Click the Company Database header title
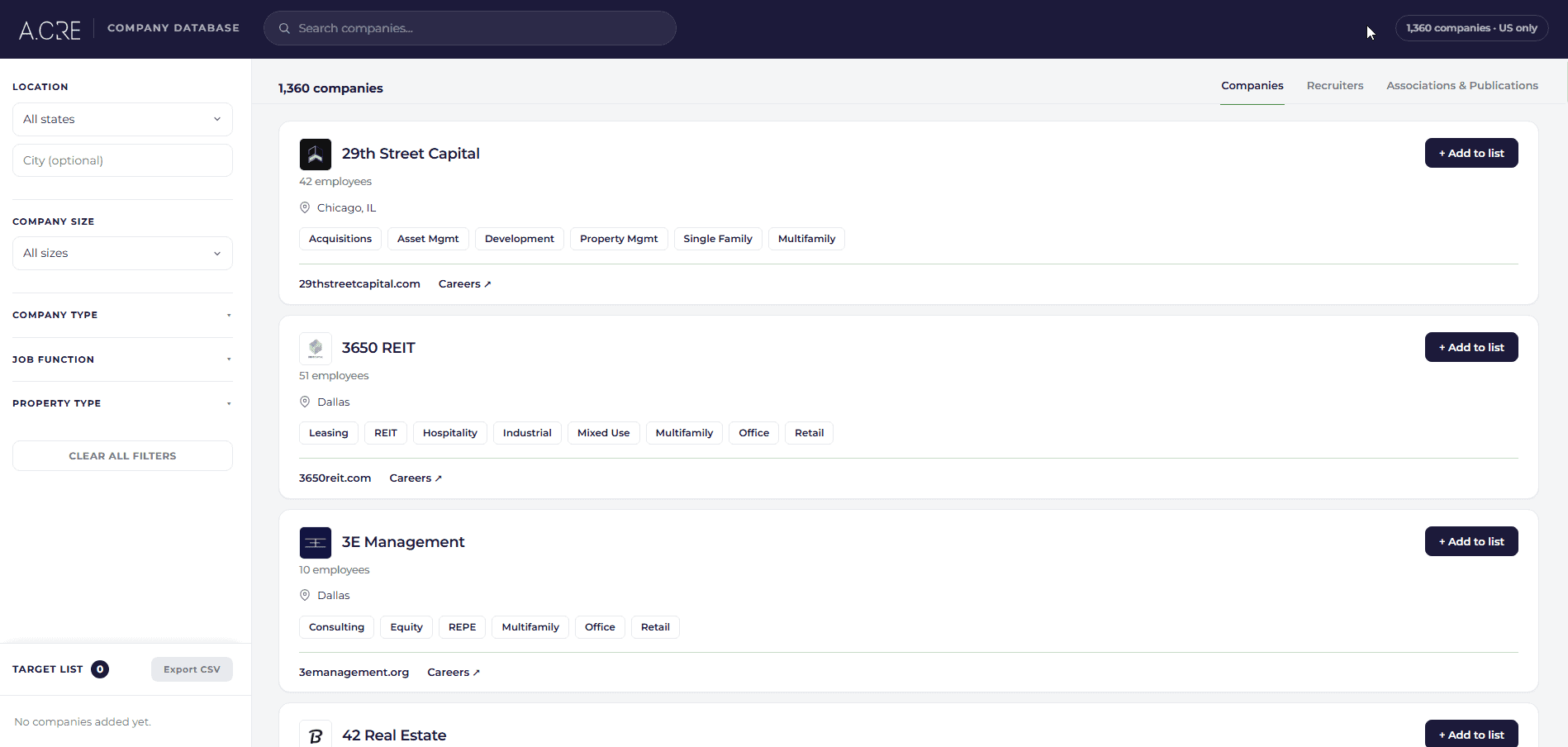Screen dimensions: 1568x747 pos(173,28)
